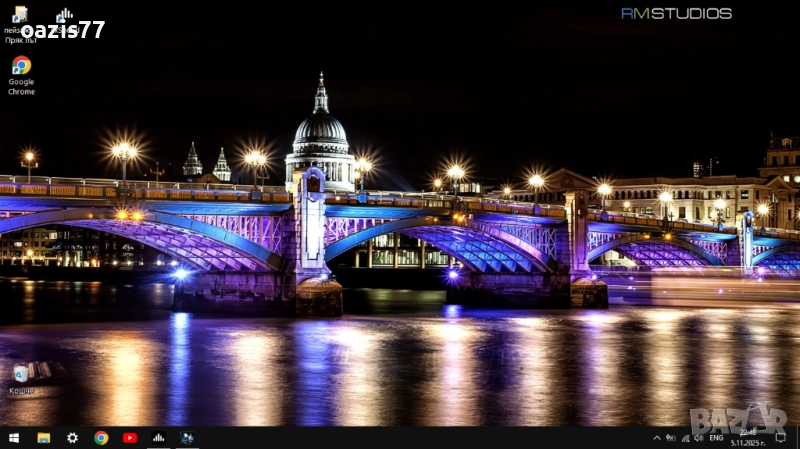Open the clock and date calendar
Screen dimensions: 800x449
pyautogui.click(x=748, y=438)
